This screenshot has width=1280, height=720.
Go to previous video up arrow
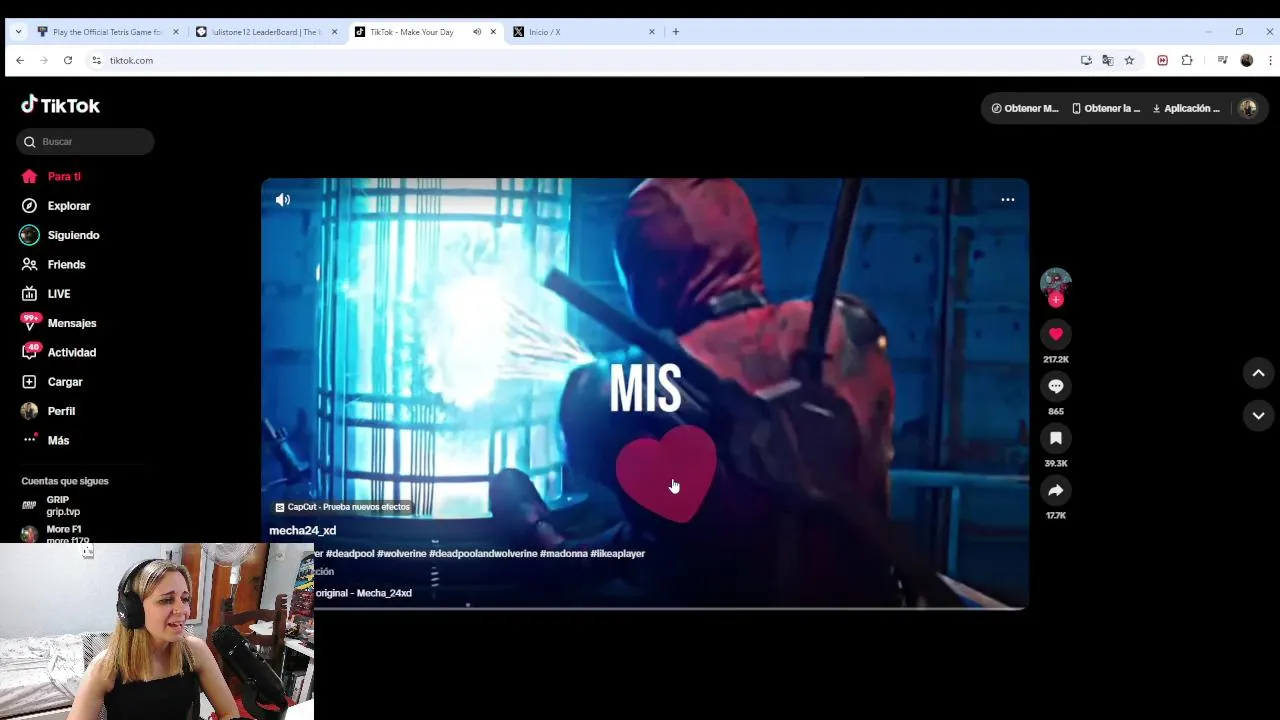[1258, 373]
